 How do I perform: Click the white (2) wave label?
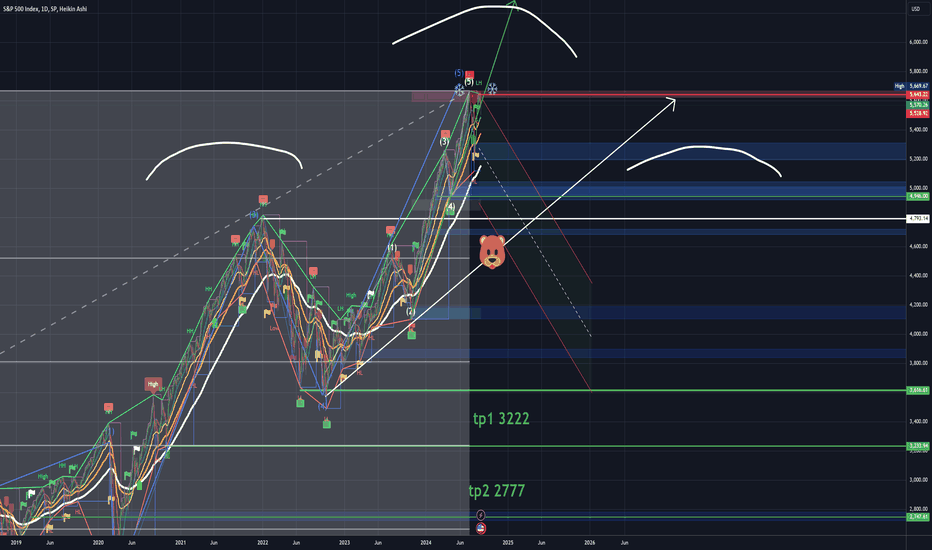(x=410, y=312)
